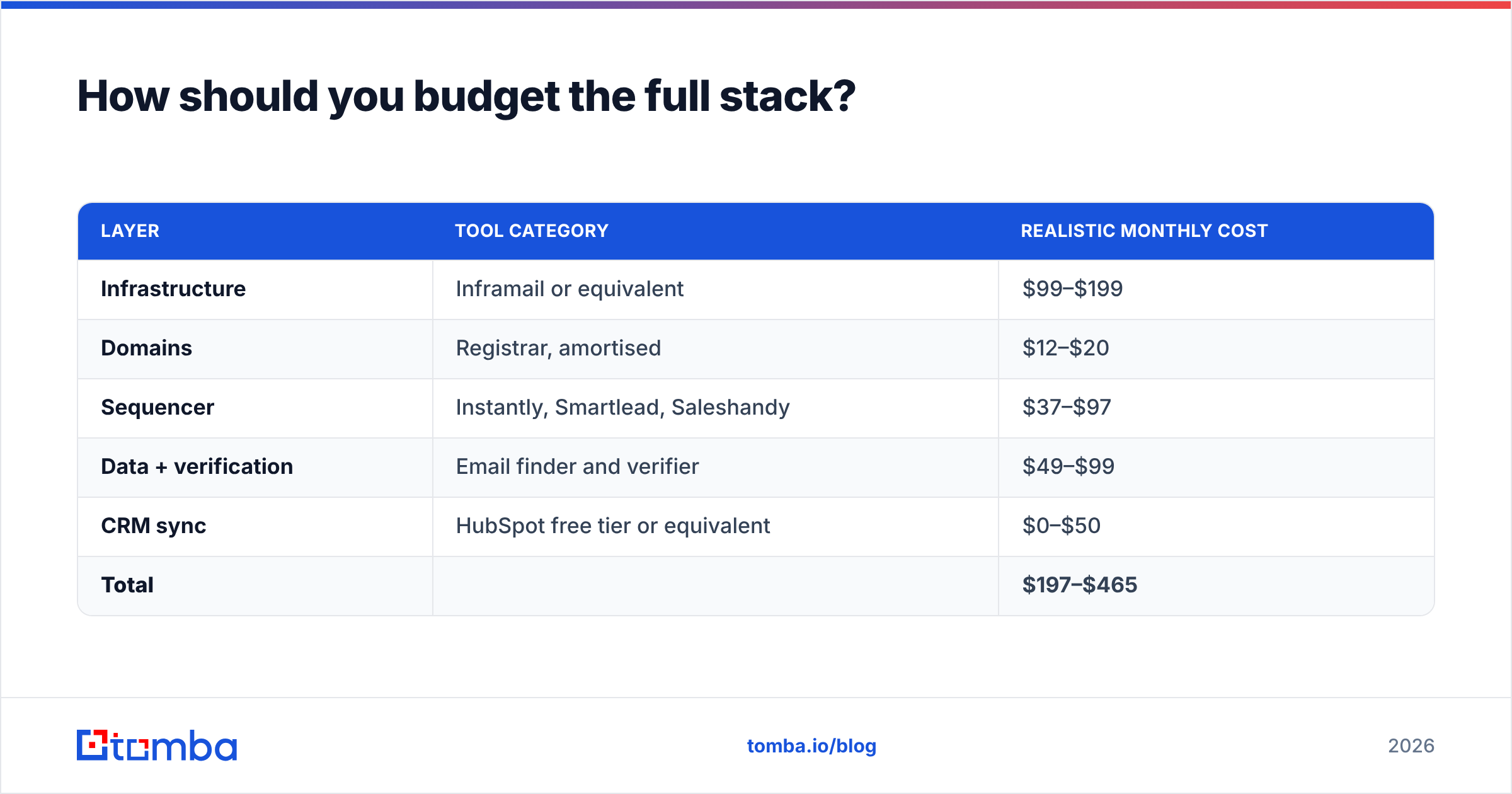Viewport: 1512px width, 794px height.
Task: Select the heading 'How should you budget the full stack?'
Action: pyautogui.click(x=466, y=97)
